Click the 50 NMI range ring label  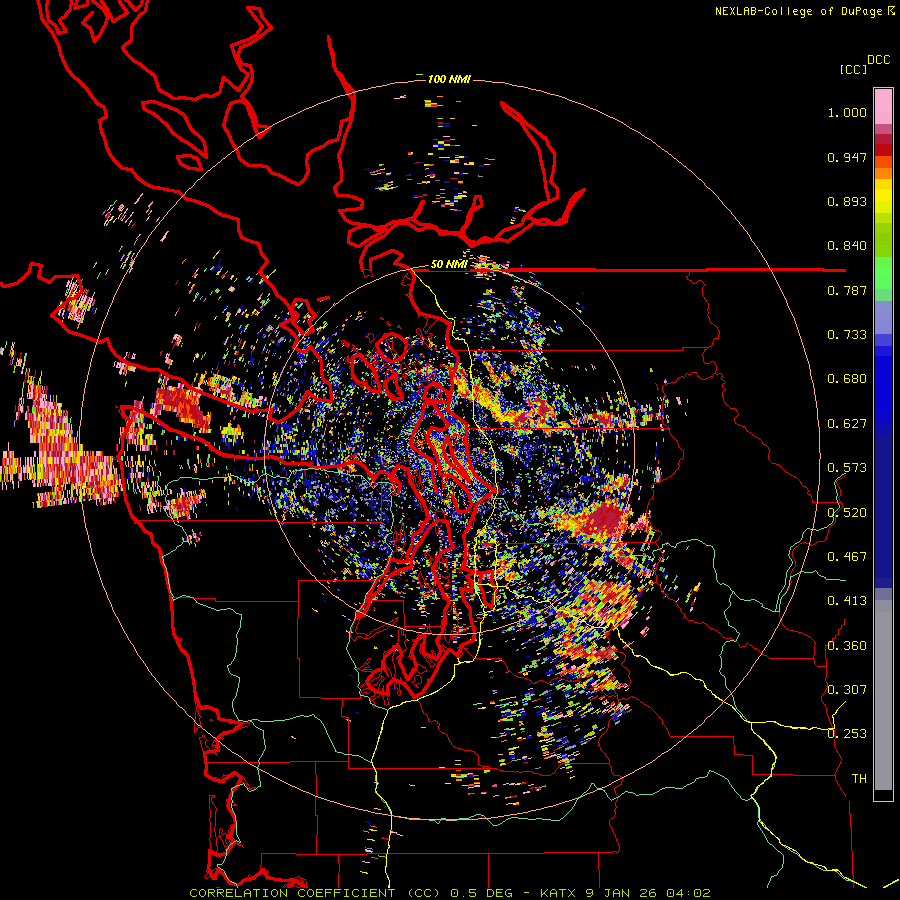point(449,264)
